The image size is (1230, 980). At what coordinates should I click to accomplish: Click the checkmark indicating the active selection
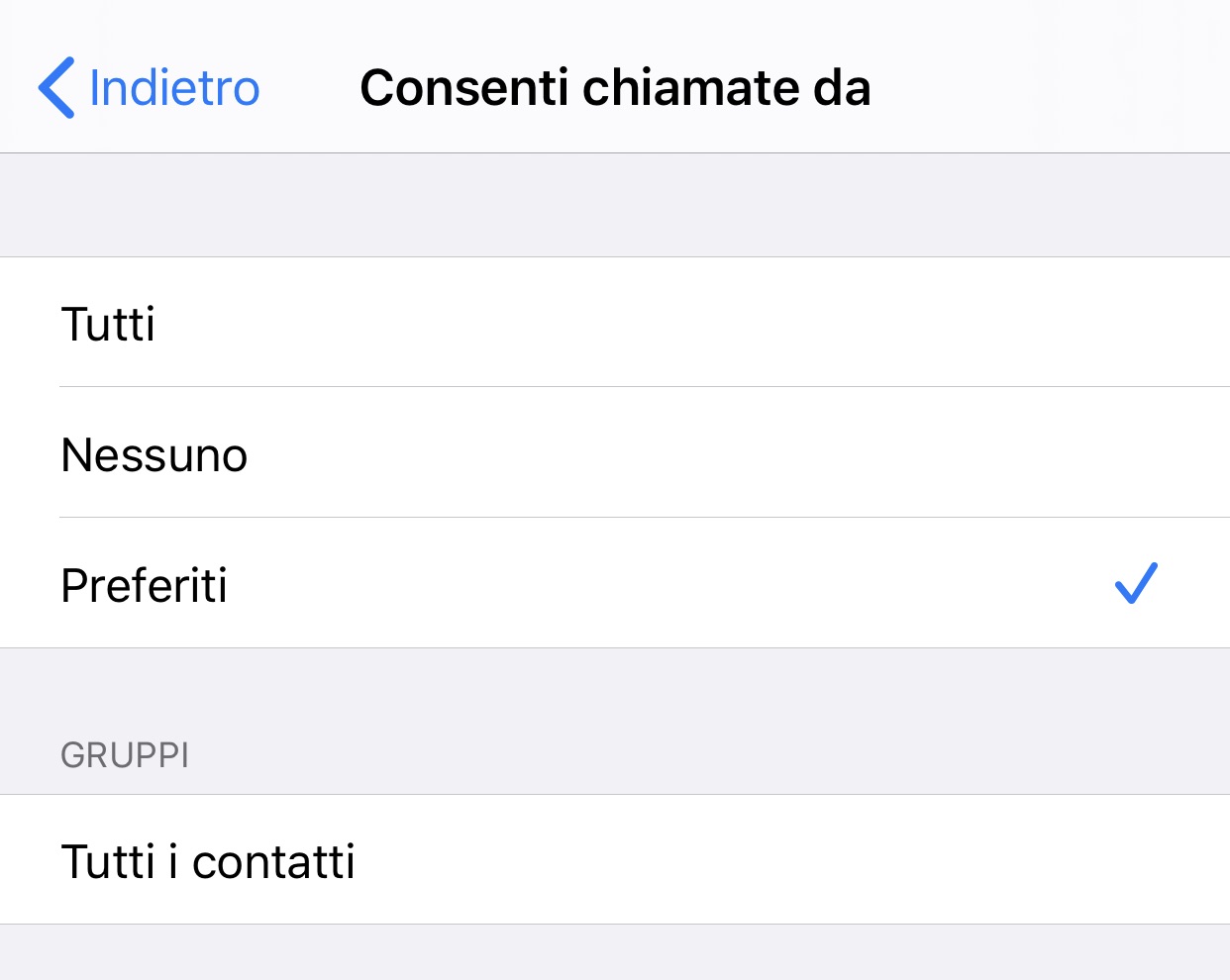click(x=1136, y=584)
